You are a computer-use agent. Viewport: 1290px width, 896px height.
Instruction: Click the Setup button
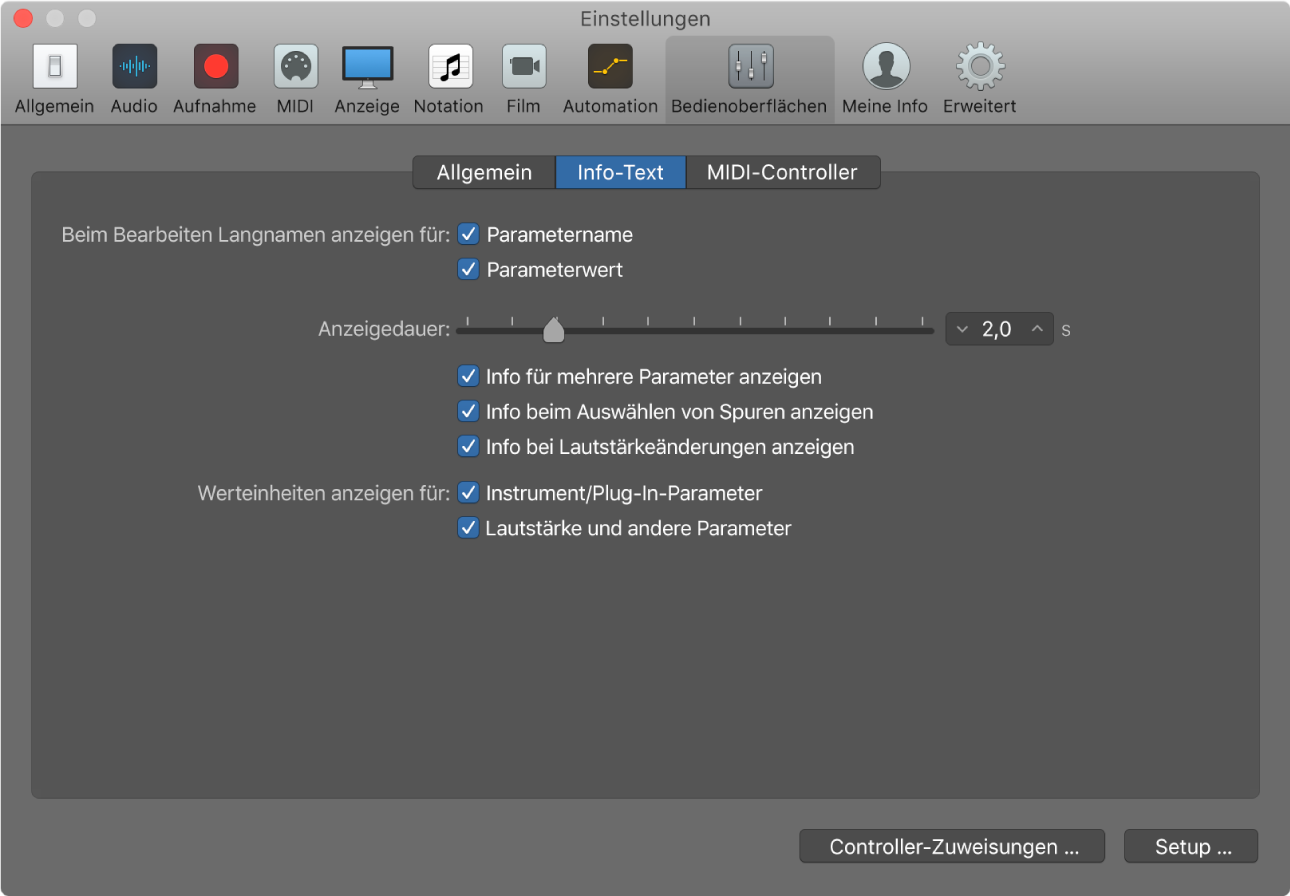1190,846
